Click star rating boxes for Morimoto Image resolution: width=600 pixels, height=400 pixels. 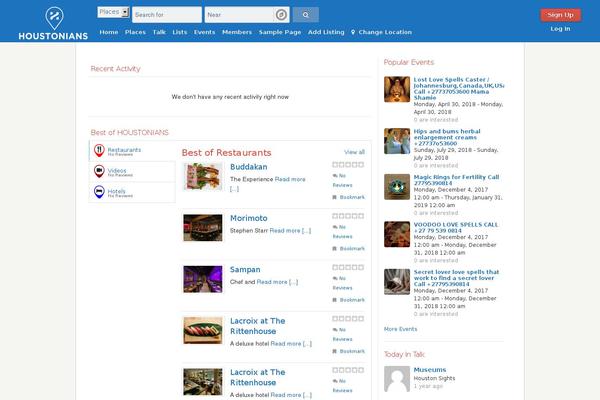[348, 216]
